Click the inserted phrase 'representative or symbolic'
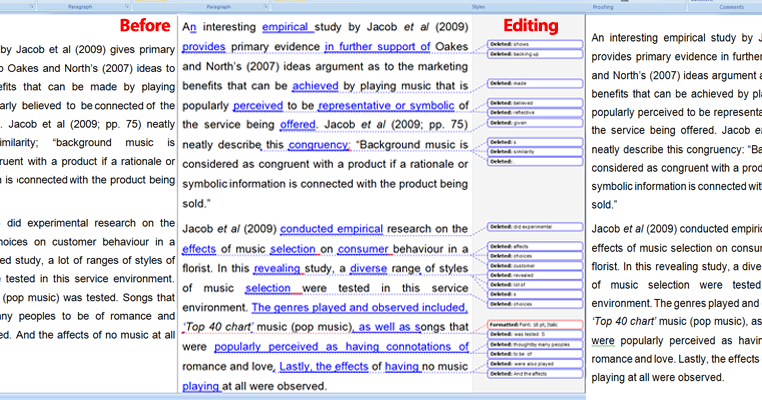This screenshot has height=400, width=762. coord(386,105)
